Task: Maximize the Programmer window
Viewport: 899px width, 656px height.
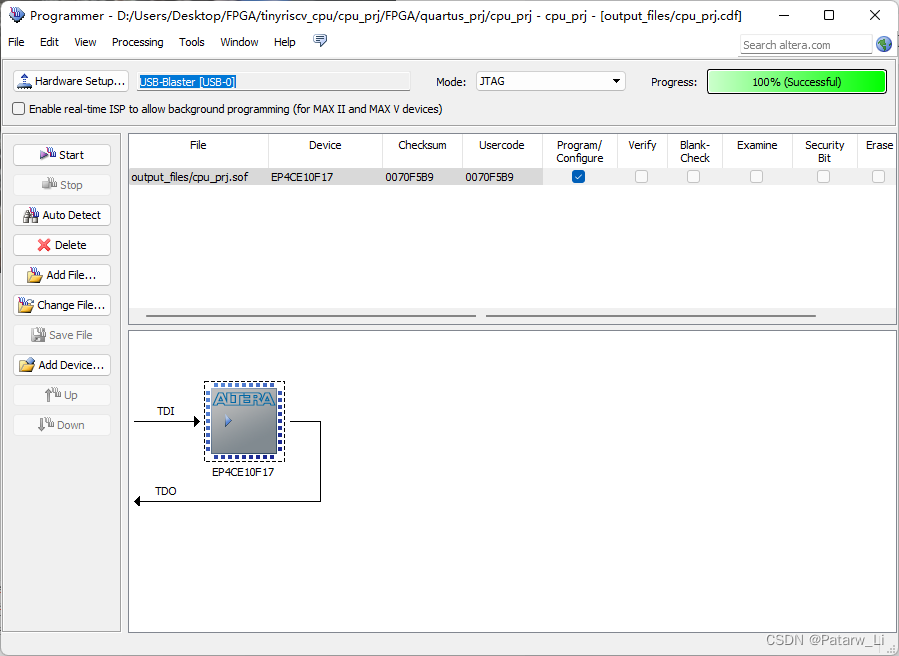Action: 829,15
